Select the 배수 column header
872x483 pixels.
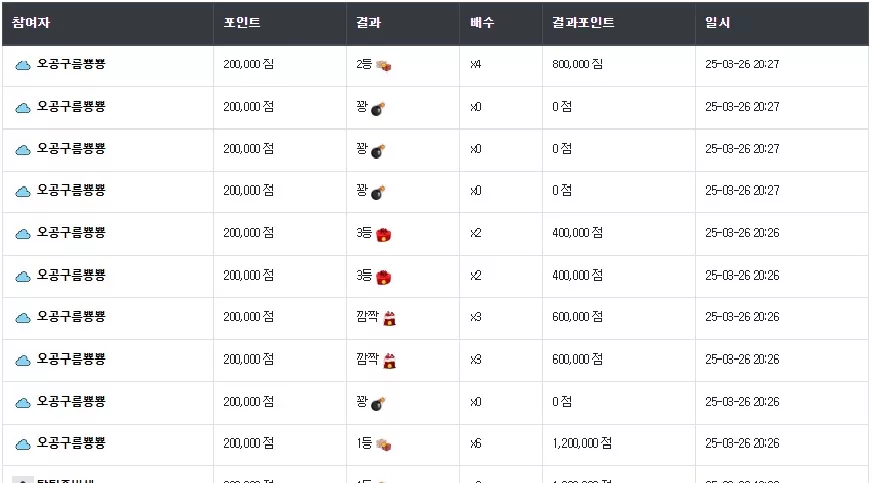click(482, 23)
